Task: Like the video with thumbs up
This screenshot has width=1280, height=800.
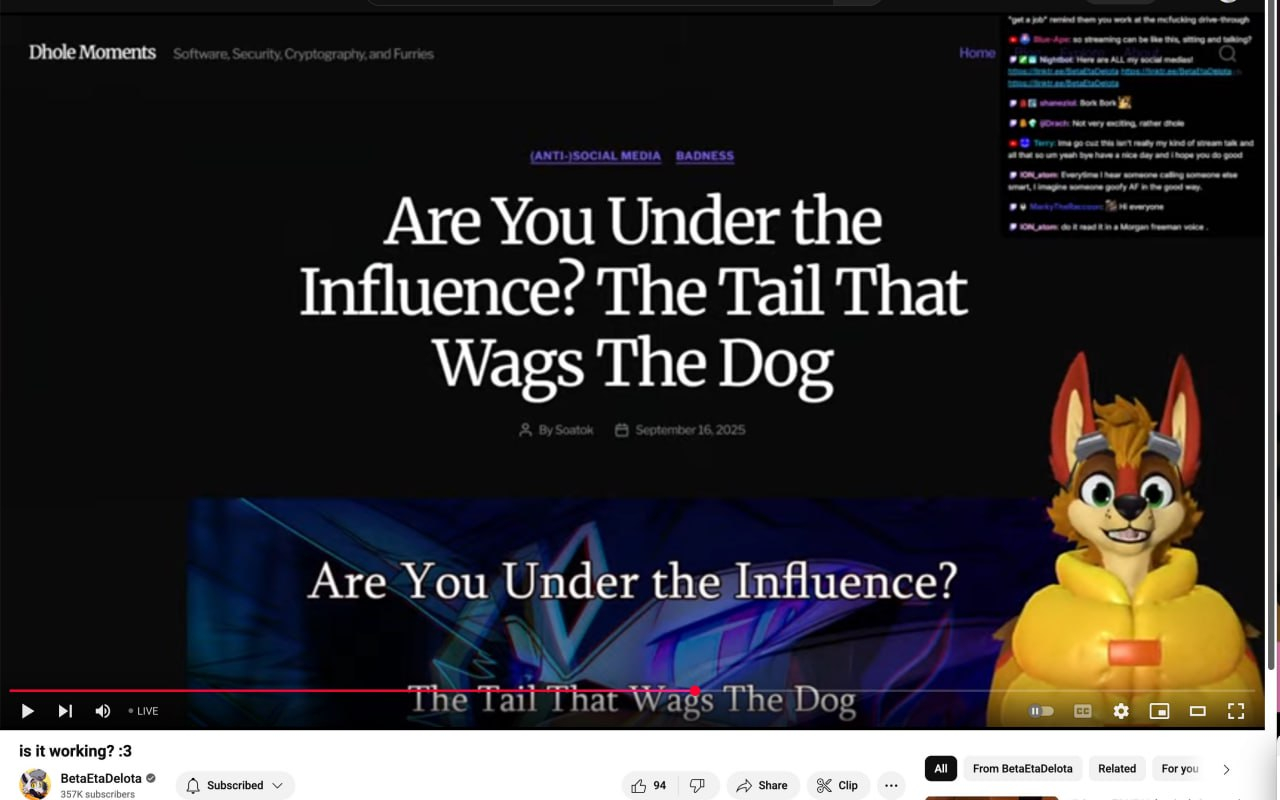Action: 648,785
